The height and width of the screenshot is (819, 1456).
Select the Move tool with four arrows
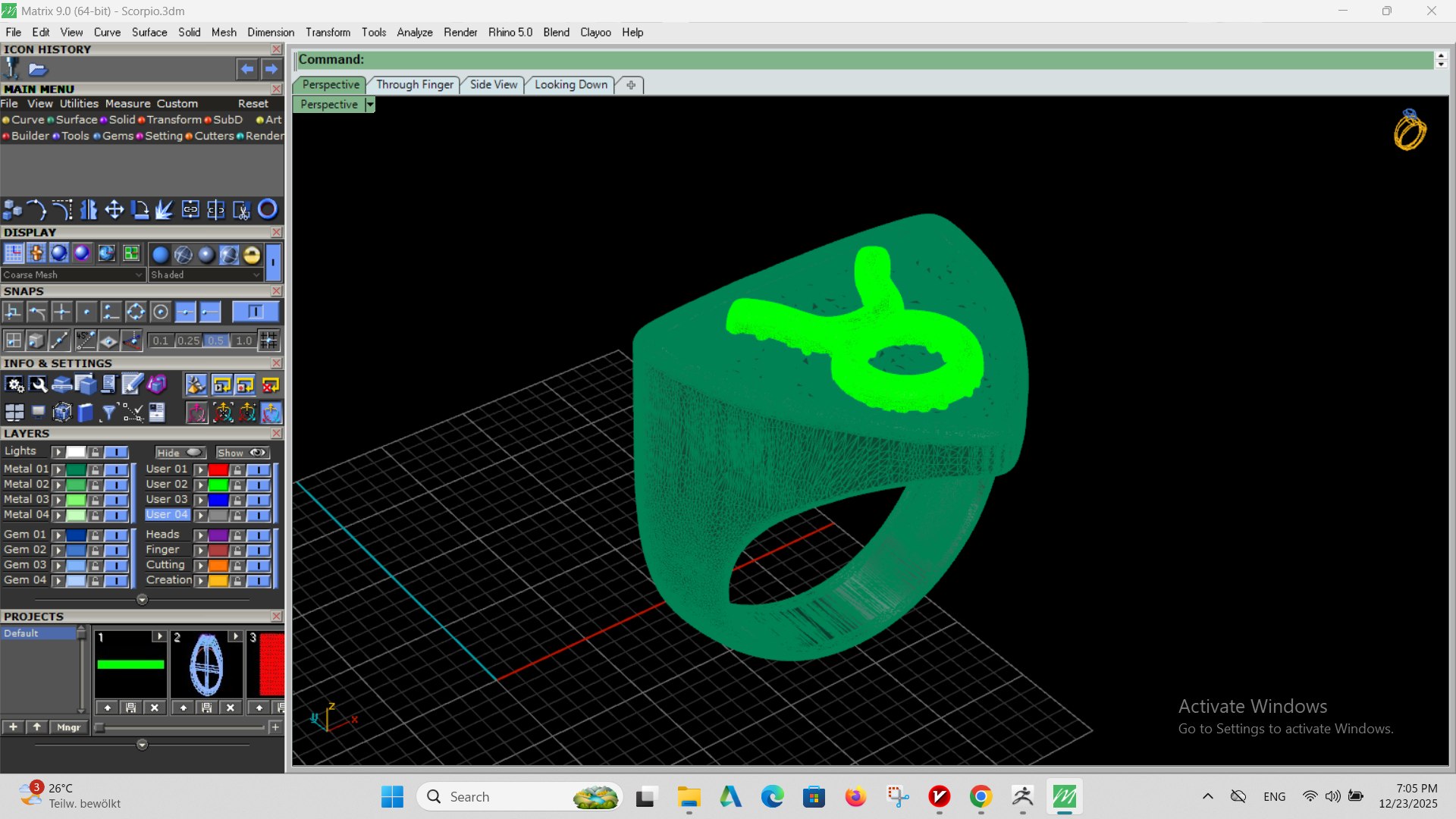coord(114,209)
